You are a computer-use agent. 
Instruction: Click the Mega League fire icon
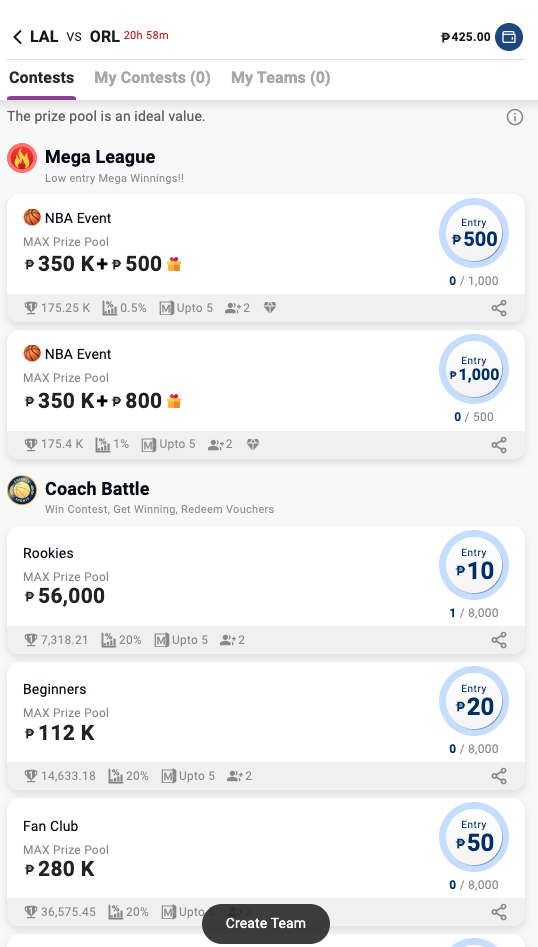22,158
